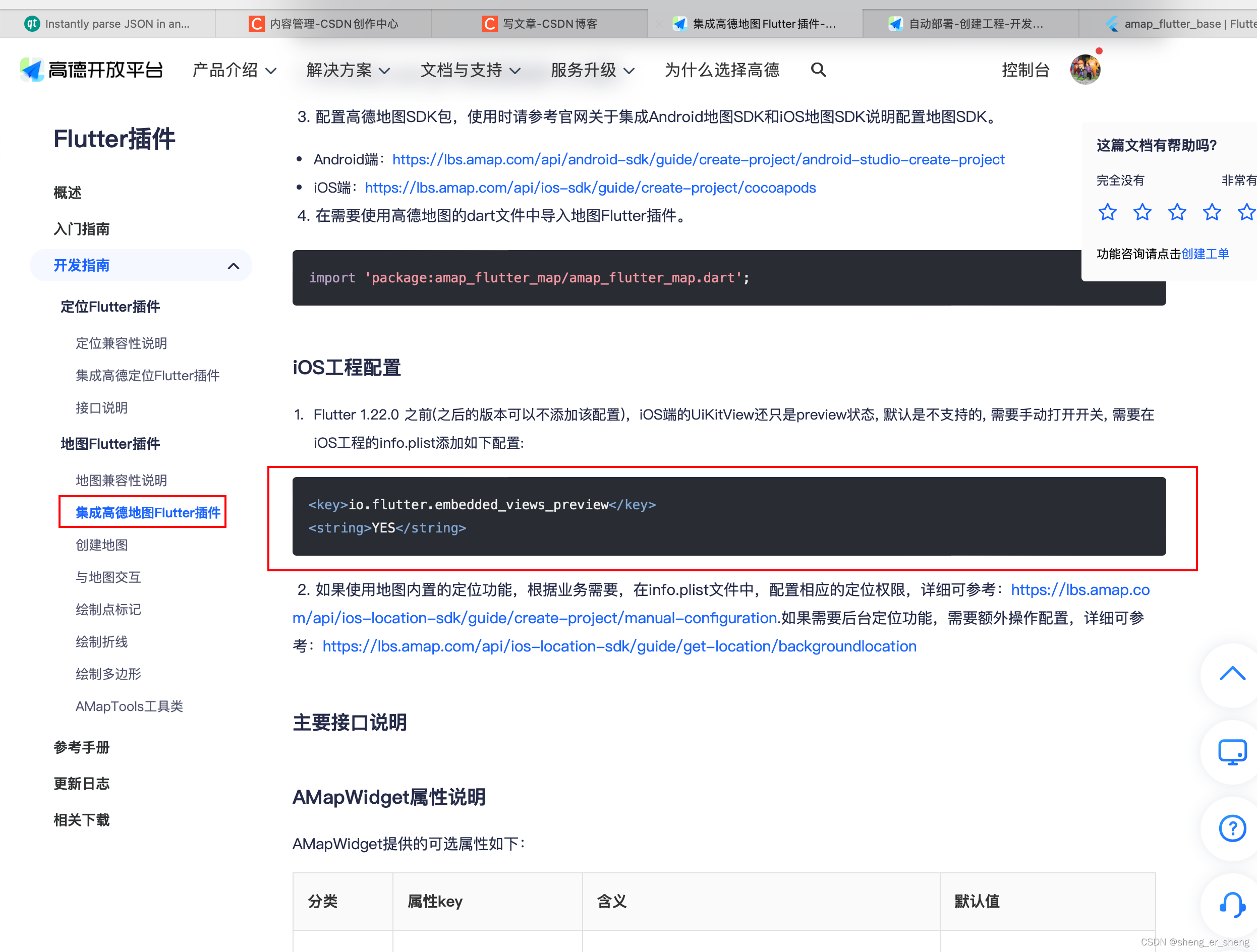Switch to 内容管理-CSDN创作中心 tab

[x=323, y=24]
